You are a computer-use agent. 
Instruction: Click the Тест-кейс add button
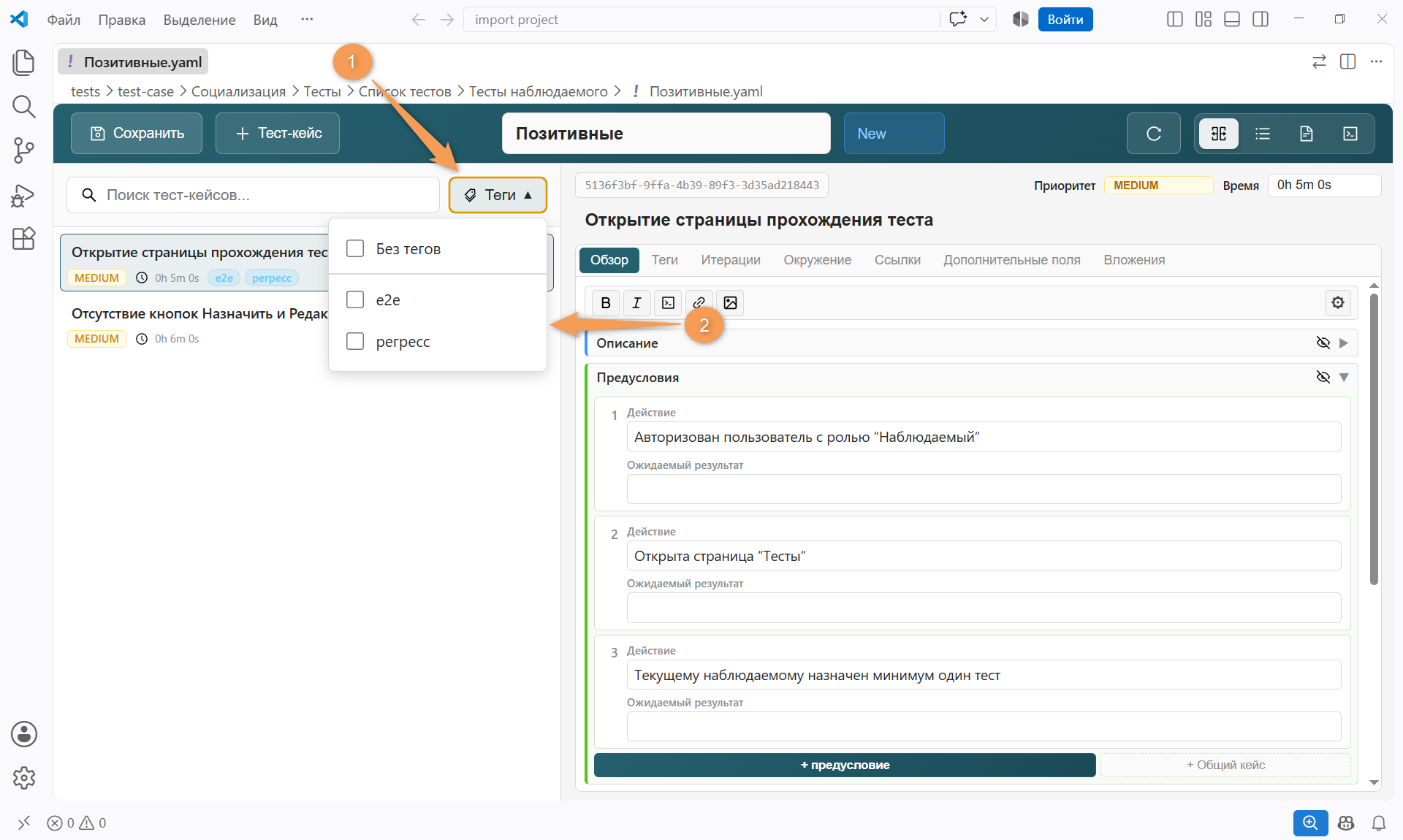point(278,134)
